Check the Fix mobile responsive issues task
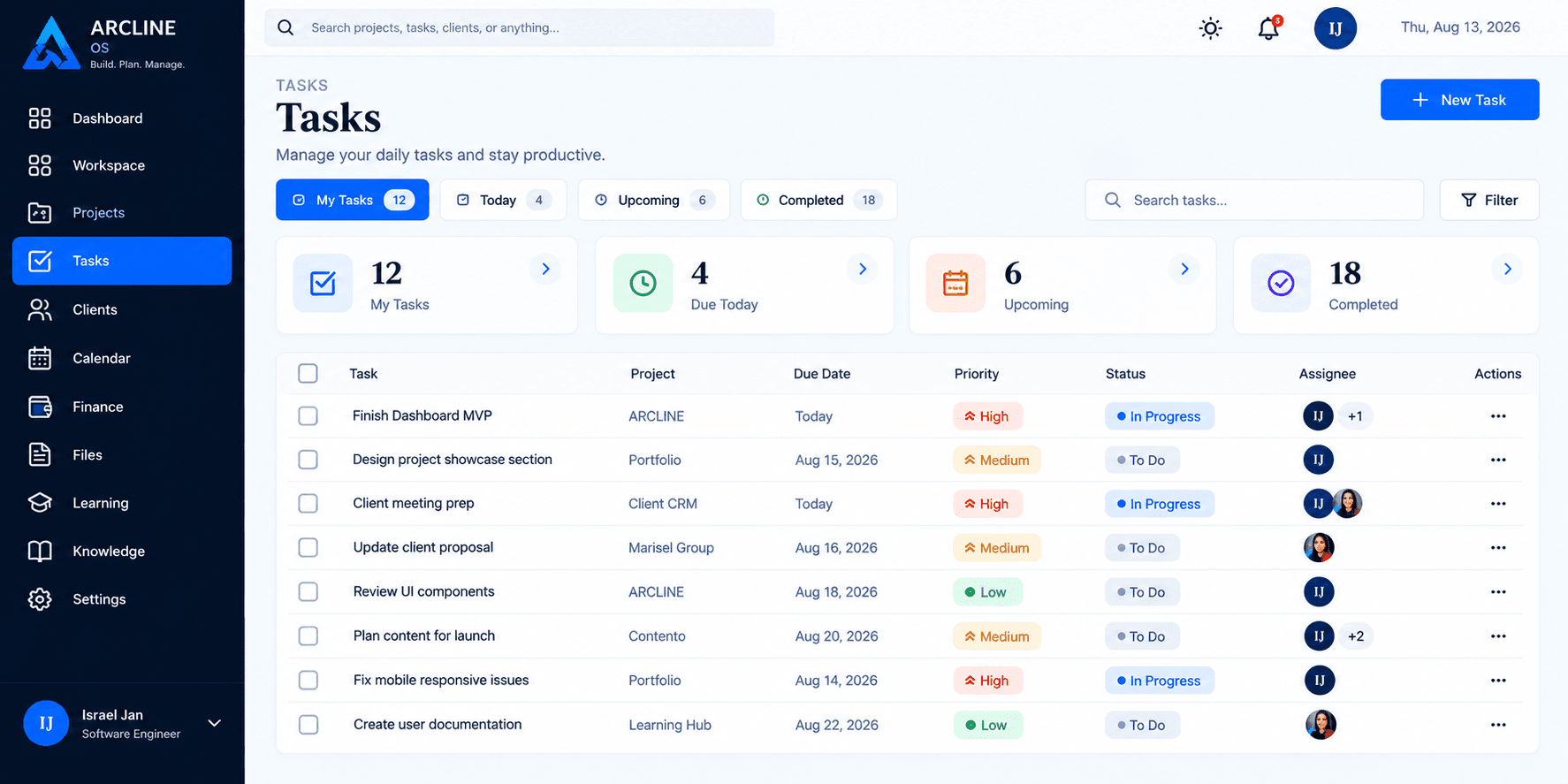 (x=308, y=680)
